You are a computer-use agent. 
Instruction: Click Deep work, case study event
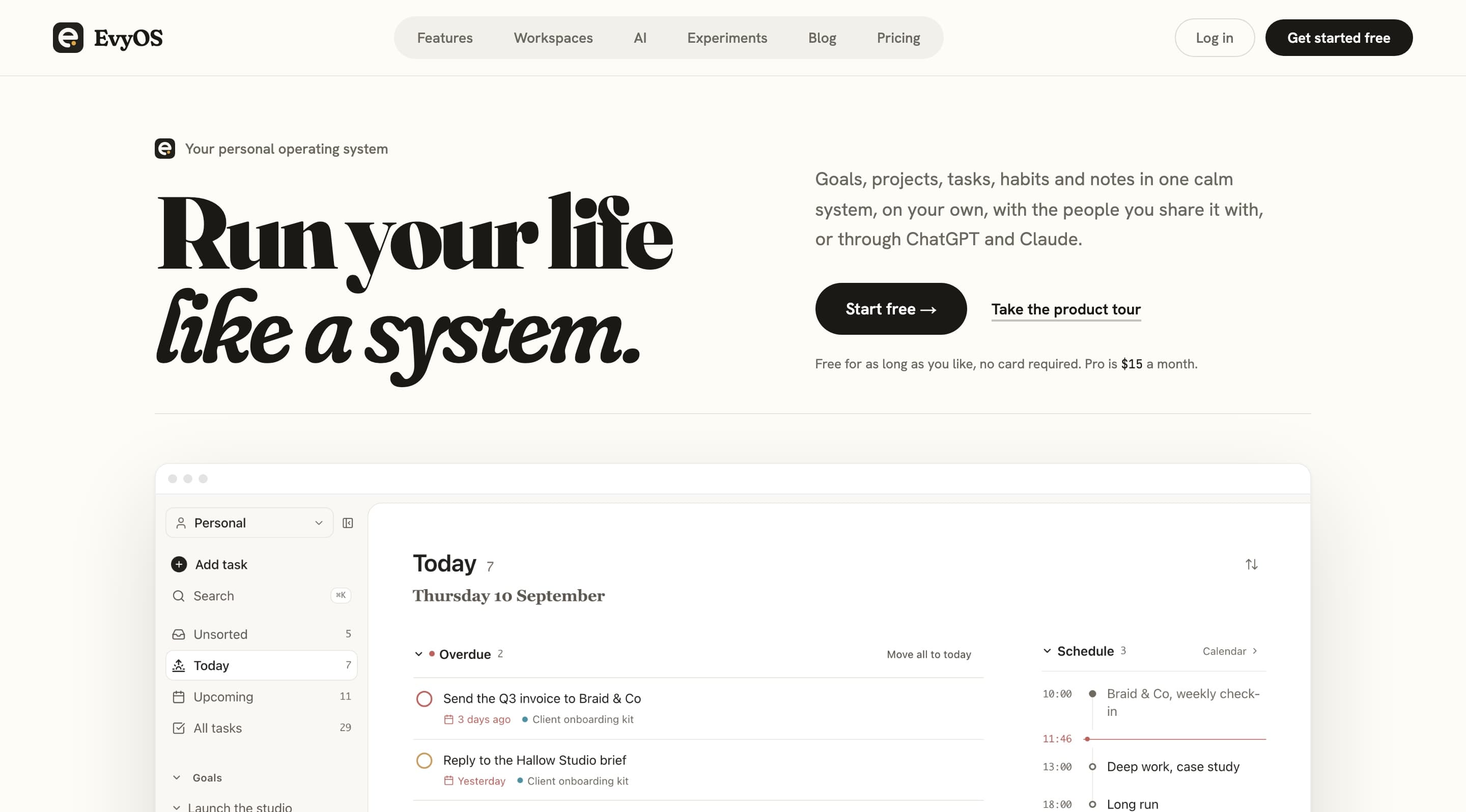(1172, 767)
